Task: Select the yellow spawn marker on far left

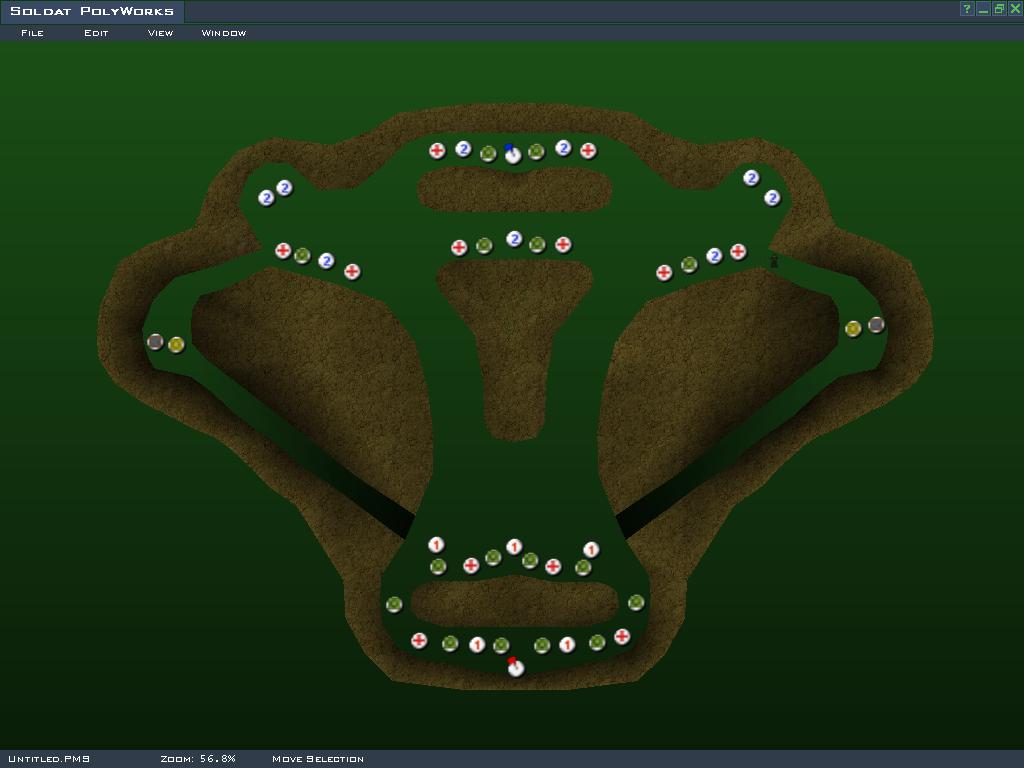Action: click(x=177, y=345)
